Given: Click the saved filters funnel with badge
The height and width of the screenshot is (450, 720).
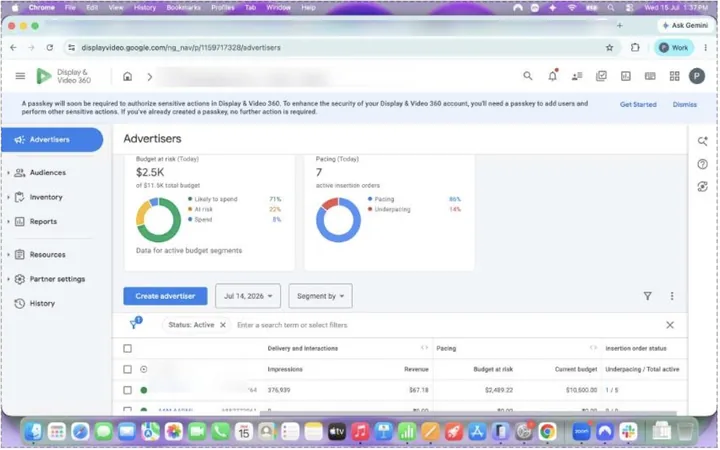Looking at the screenshot, I should (x=135, y=323).
